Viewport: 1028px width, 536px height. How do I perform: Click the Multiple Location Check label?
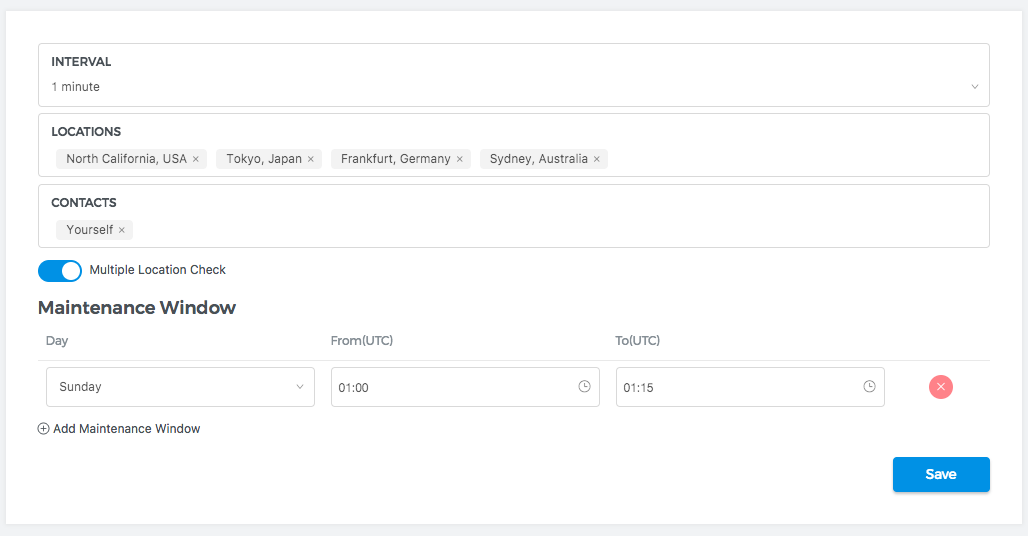click(158, 270)
